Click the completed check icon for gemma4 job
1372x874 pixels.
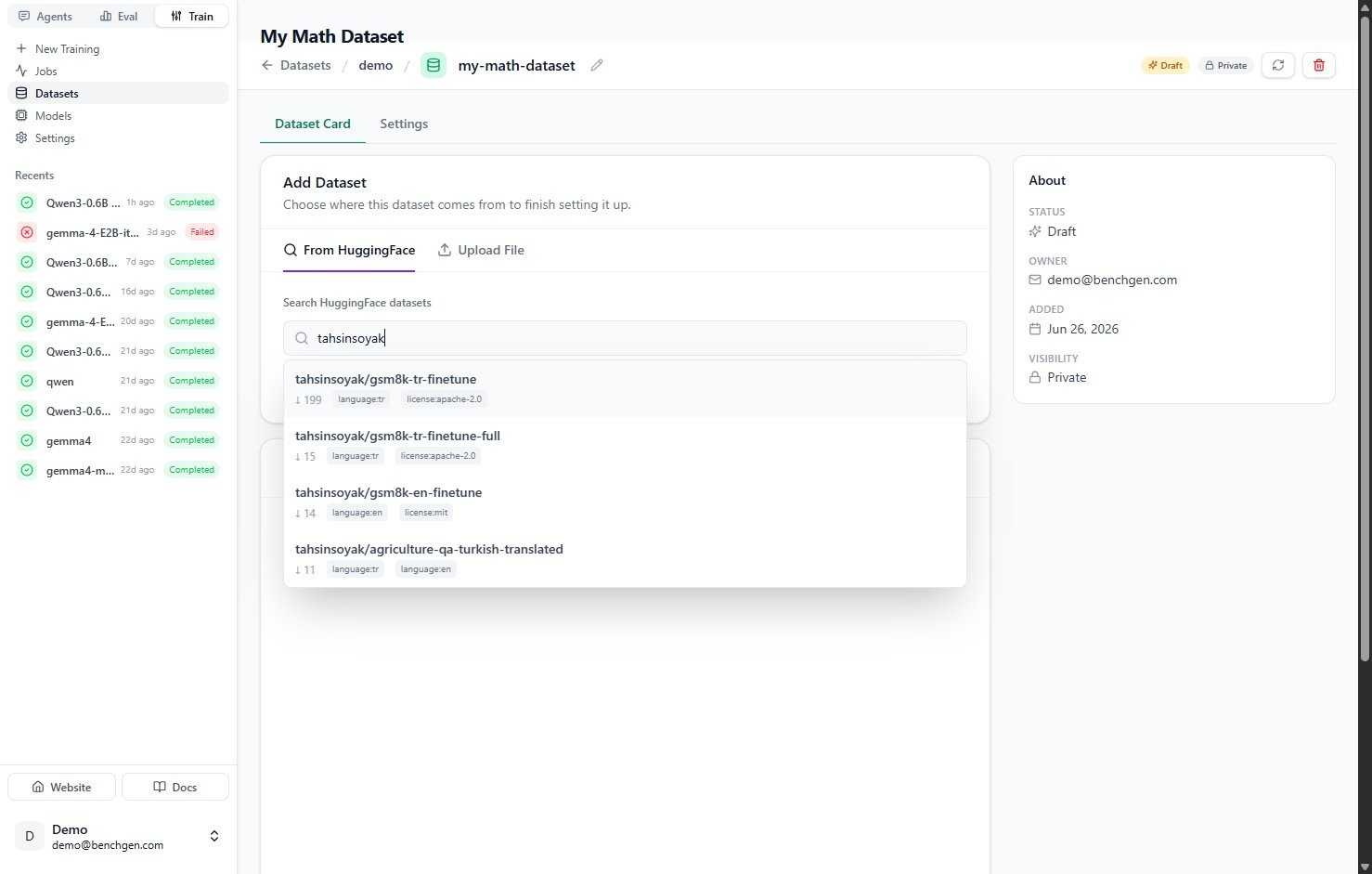click(27, 440)
